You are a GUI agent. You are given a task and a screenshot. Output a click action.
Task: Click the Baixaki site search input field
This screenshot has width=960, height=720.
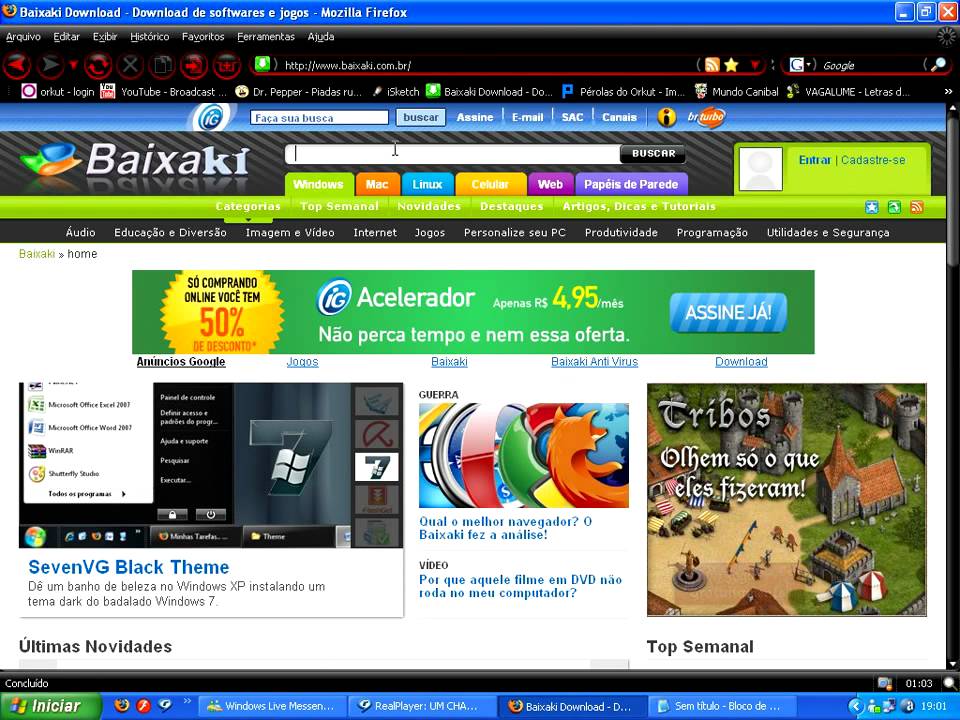point(452,154)
